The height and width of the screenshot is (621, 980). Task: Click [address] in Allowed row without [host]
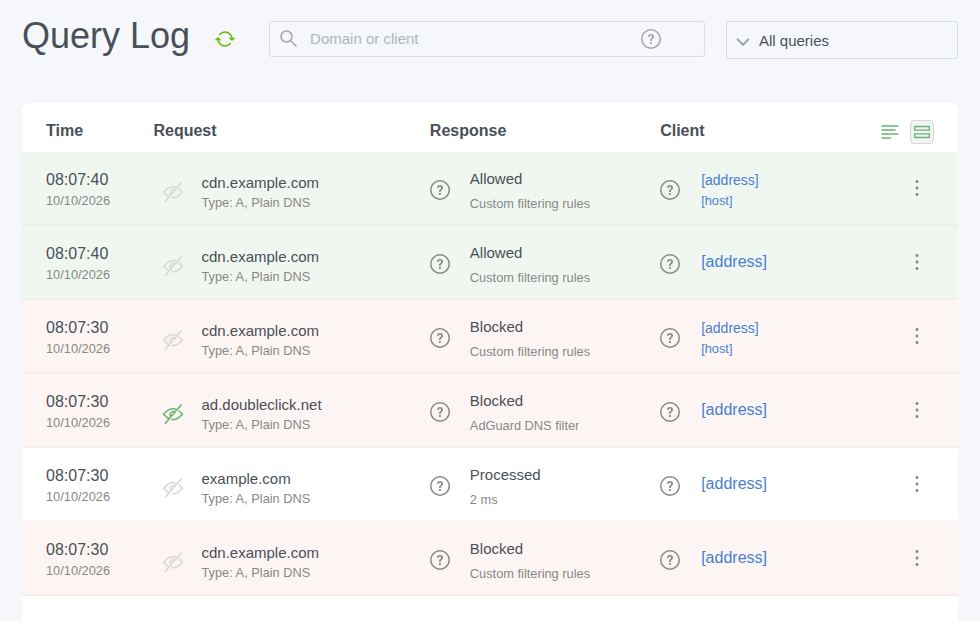coord(734,262)
